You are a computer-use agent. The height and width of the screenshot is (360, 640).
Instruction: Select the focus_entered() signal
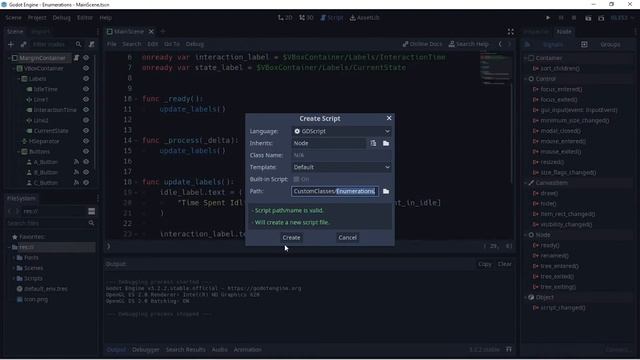click(561, 89)
